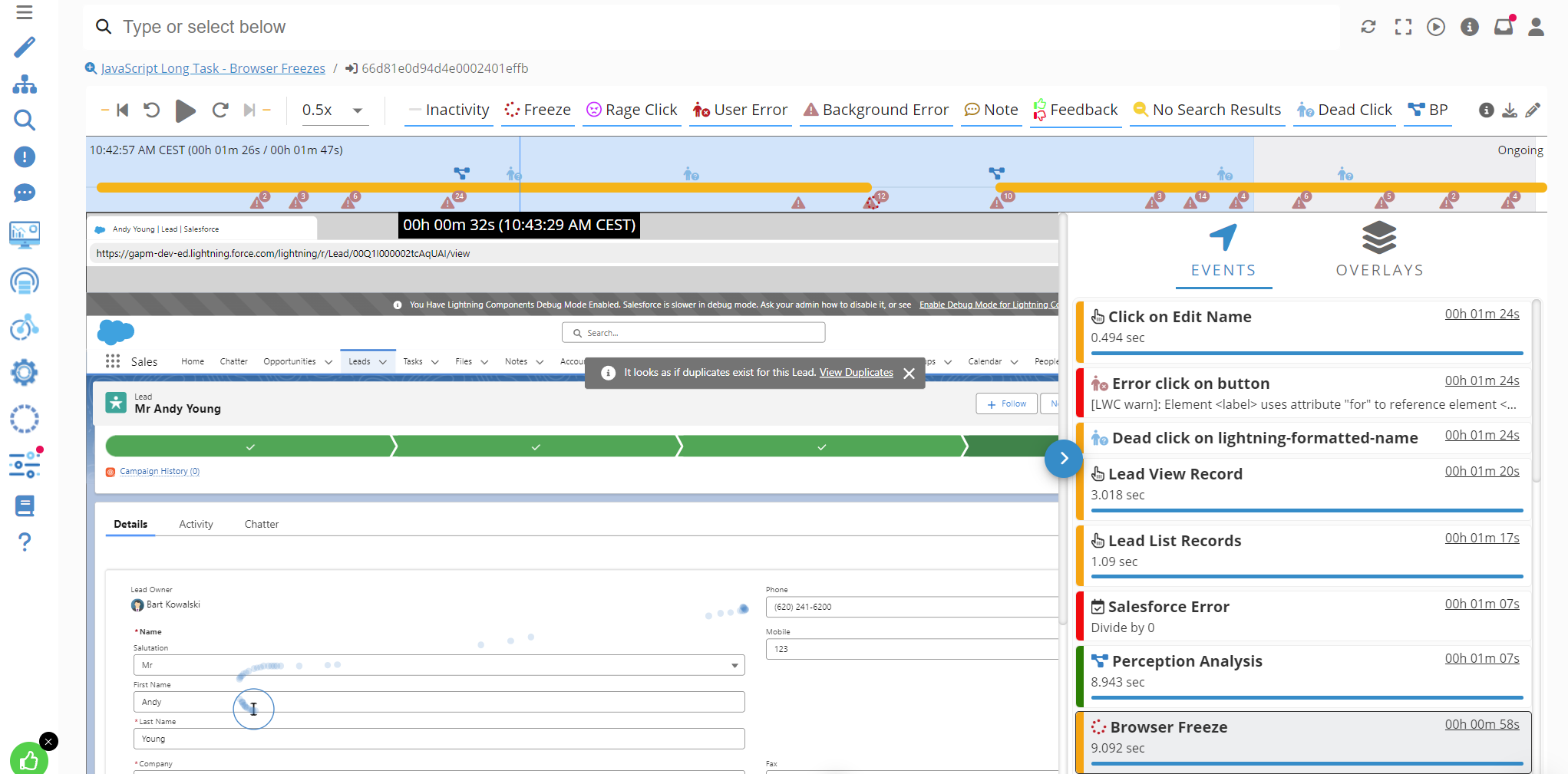The image size is (1568, 774).
Task: Open the alerts exclamation sidebar icon
Action: 25,157
